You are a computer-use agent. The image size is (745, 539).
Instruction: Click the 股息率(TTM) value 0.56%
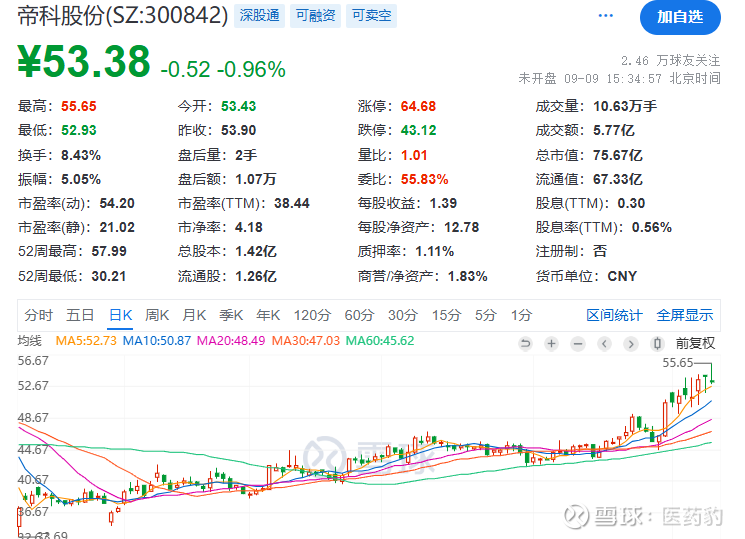[652, 227]
